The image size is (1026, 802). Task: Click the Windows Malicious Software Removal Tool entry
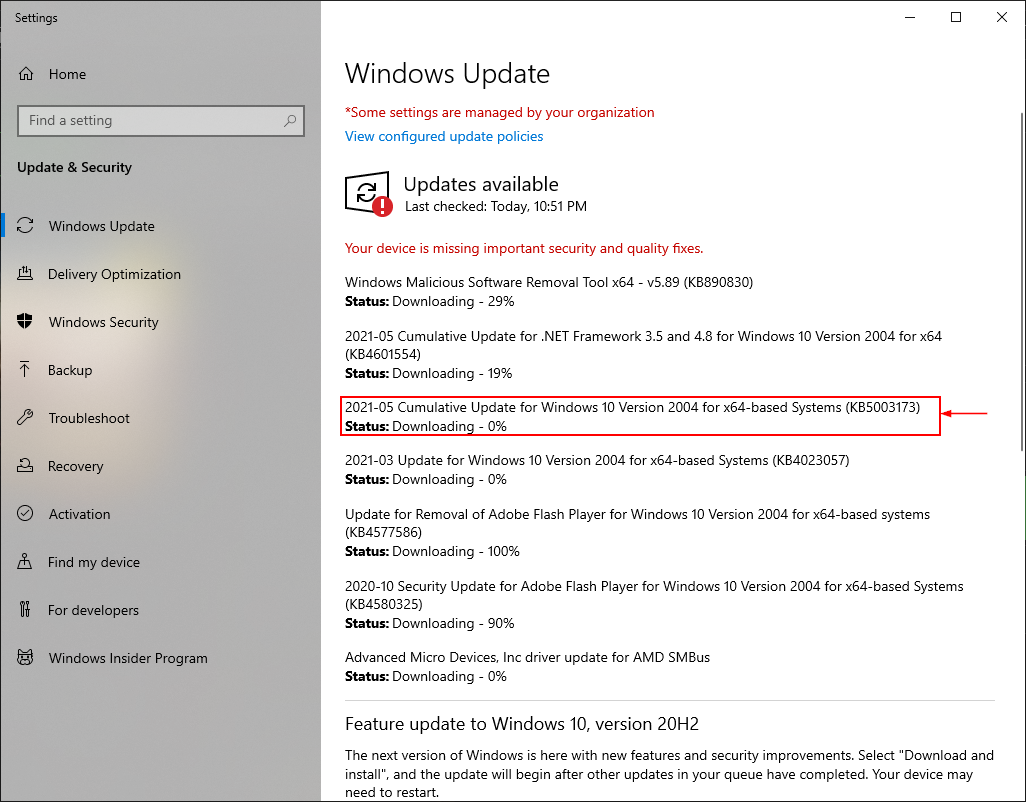tap(549, 282)
